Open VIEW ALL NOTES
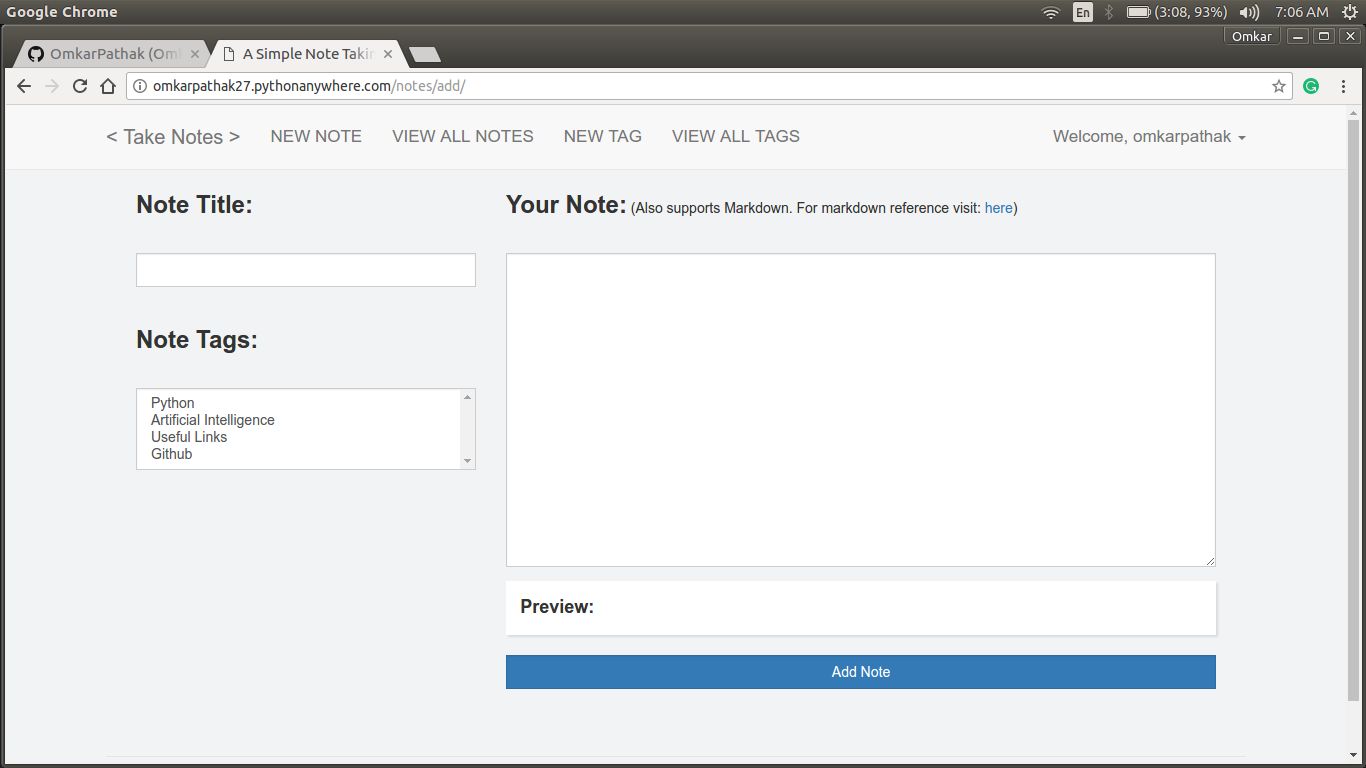The height and width of the screenshot is (768, 1366). (463, 136)
